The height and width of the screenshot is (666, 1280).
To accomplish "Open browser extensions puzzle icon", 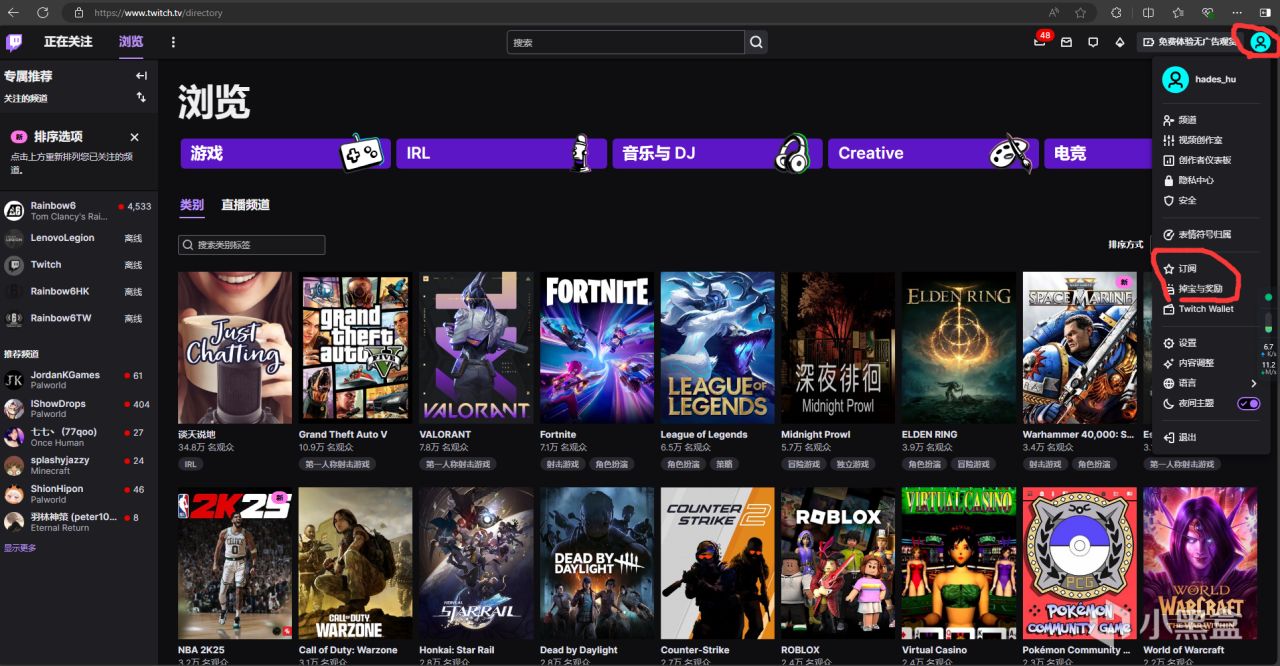I will [1116, 13].
